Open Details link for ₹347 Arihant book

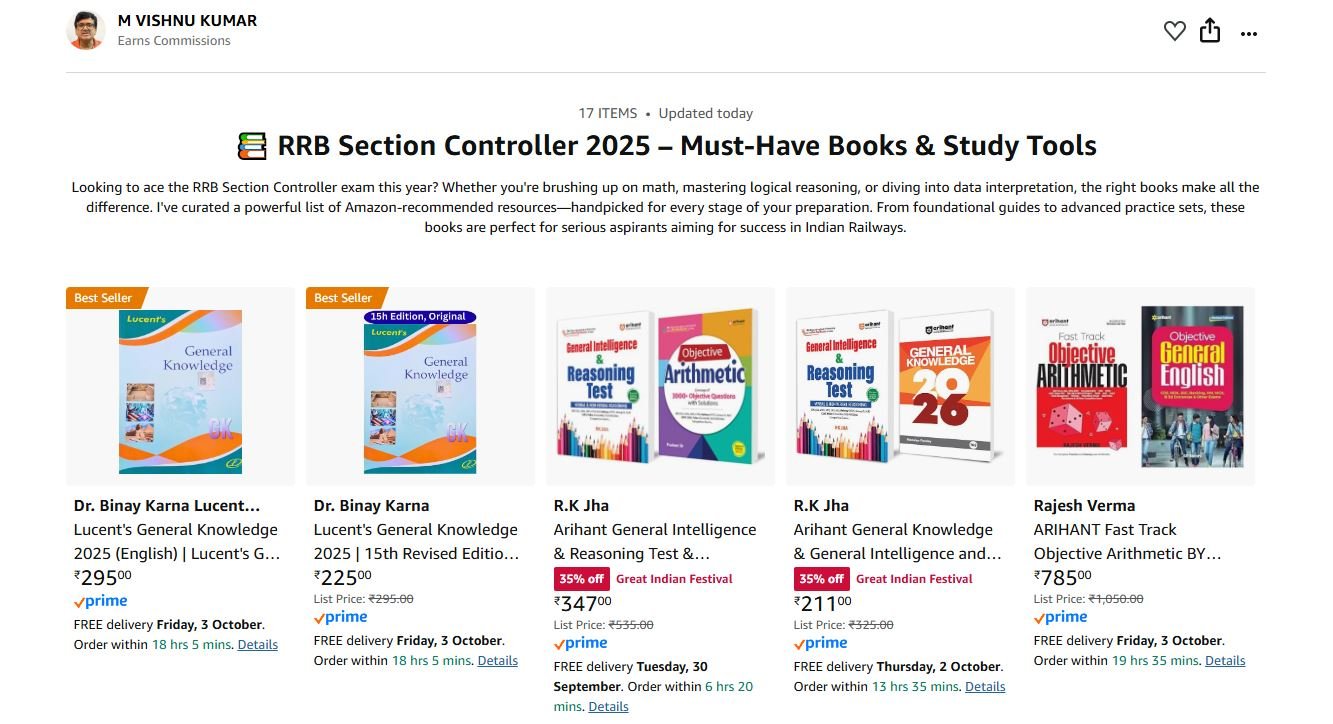608,707
